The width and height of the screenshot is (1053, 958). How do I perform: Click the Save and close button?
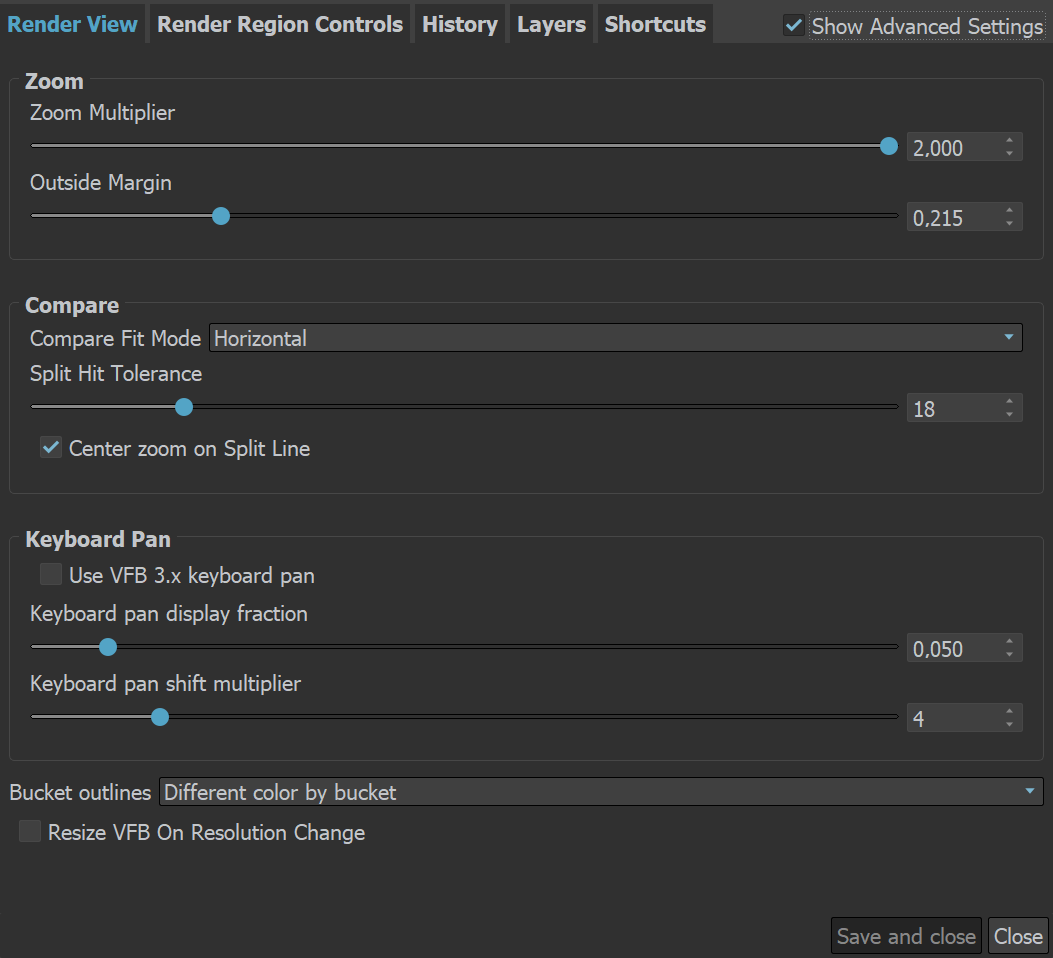905,936
